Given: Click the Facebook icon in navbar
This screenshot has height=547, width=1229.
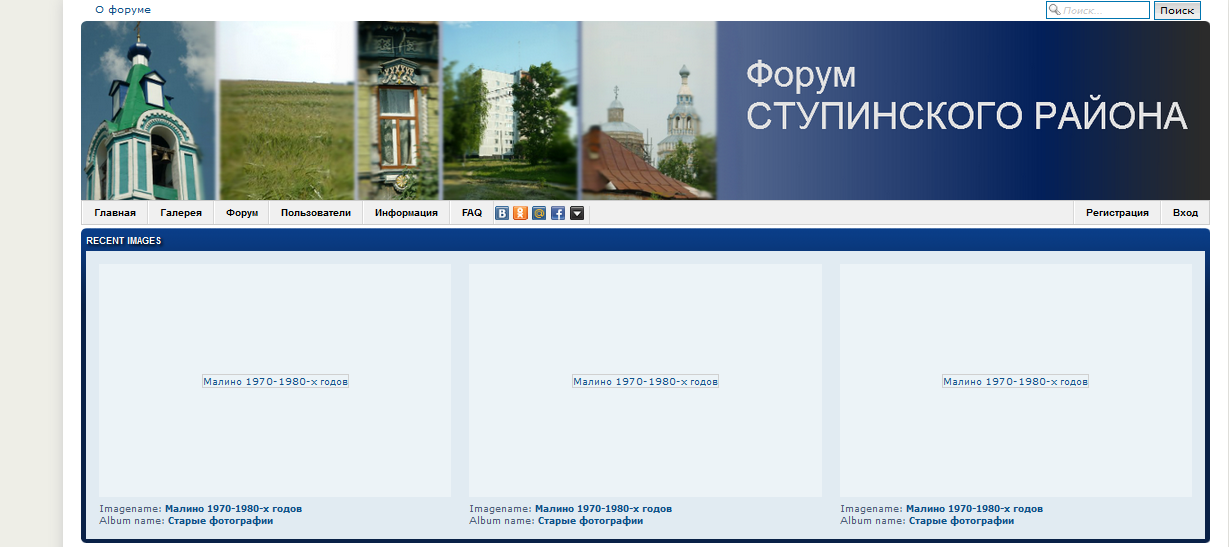Looking at the screenshot, I should [x=558, y=213].
